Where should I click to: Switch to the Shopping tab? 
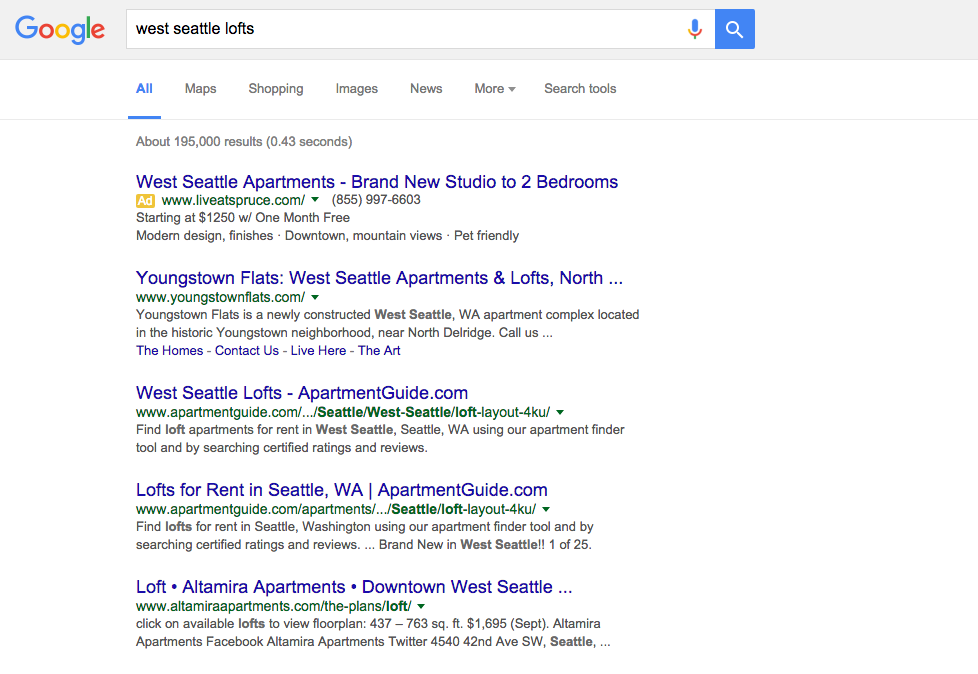(x=276, y=89)
